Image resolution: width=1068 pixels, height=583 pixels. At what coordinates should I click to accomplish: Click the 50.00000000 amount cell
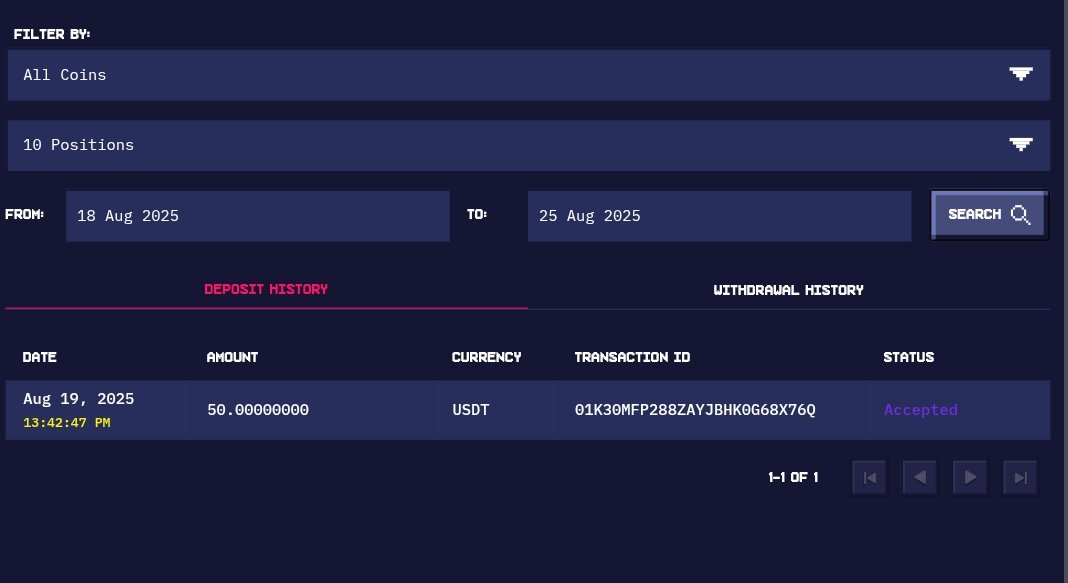[x=258, y=410]
